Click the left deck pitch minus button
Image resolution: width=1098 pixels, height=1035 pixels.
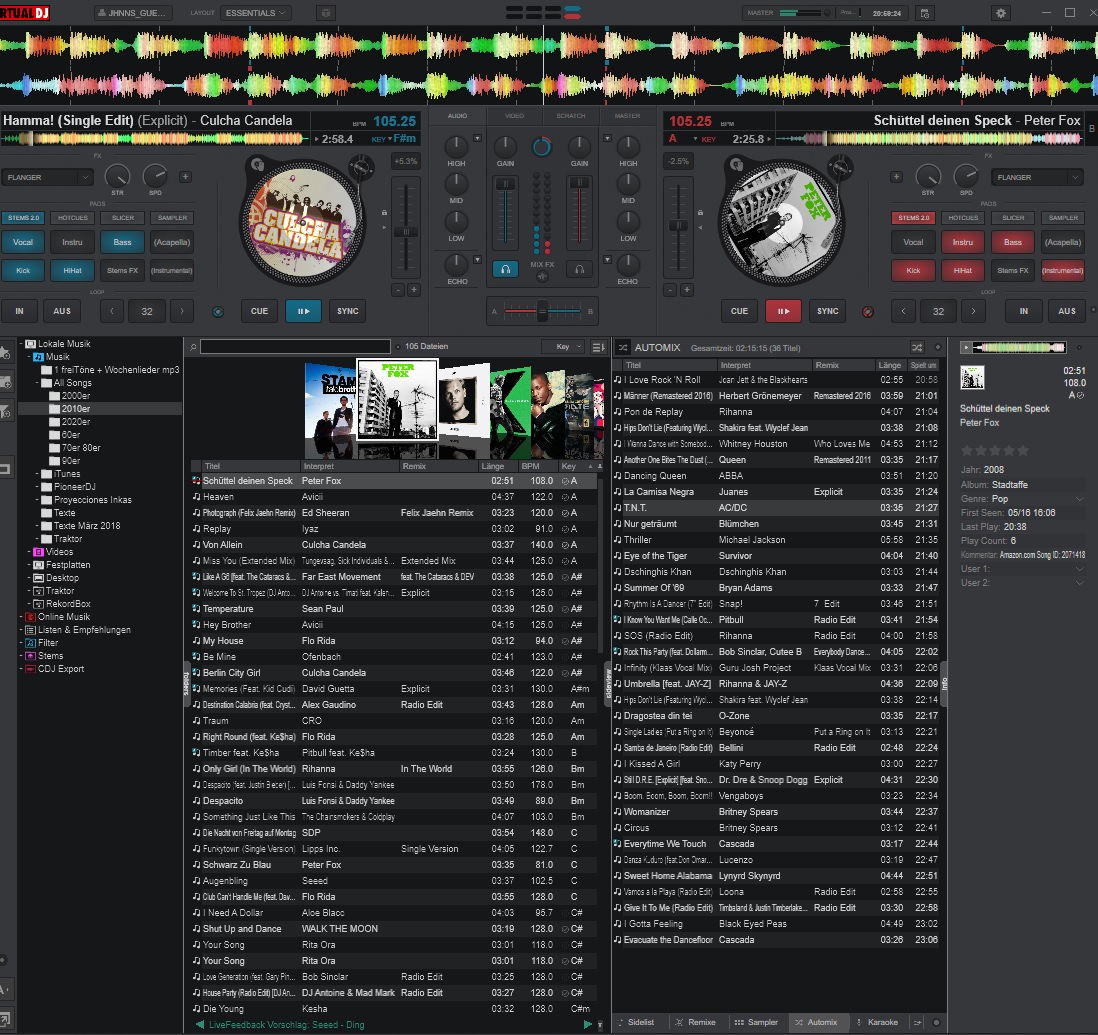click(x=398, y=289)
